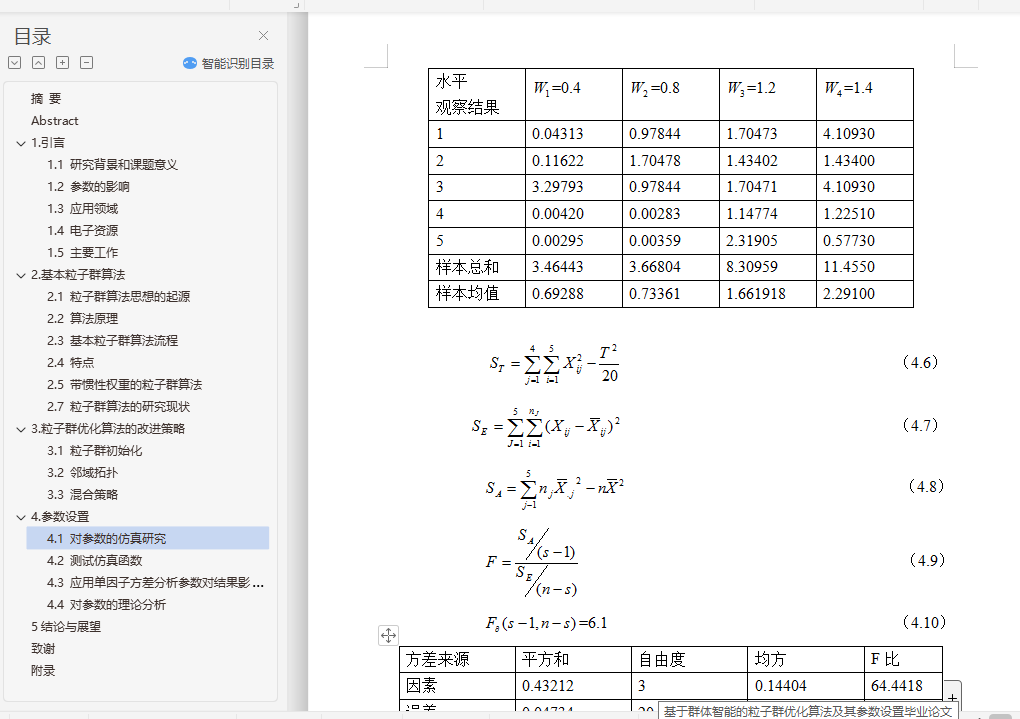This screenshot has width=1020, height=719.
Task: Go to 2.4 特点
Action: click(70, 362)
